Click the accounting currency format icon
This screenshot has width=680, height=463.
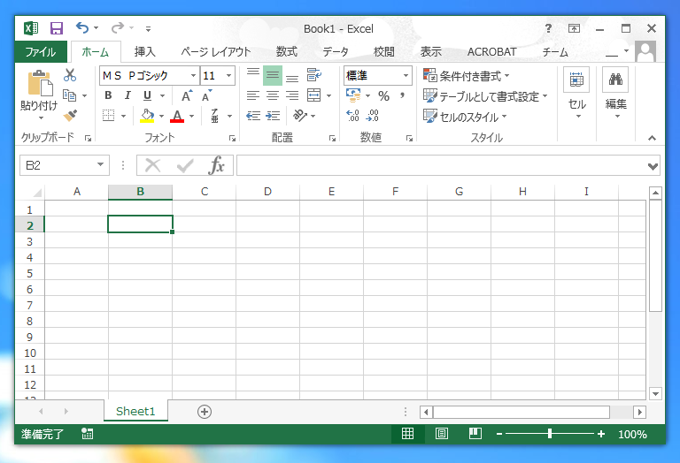[x=353, y=95]
